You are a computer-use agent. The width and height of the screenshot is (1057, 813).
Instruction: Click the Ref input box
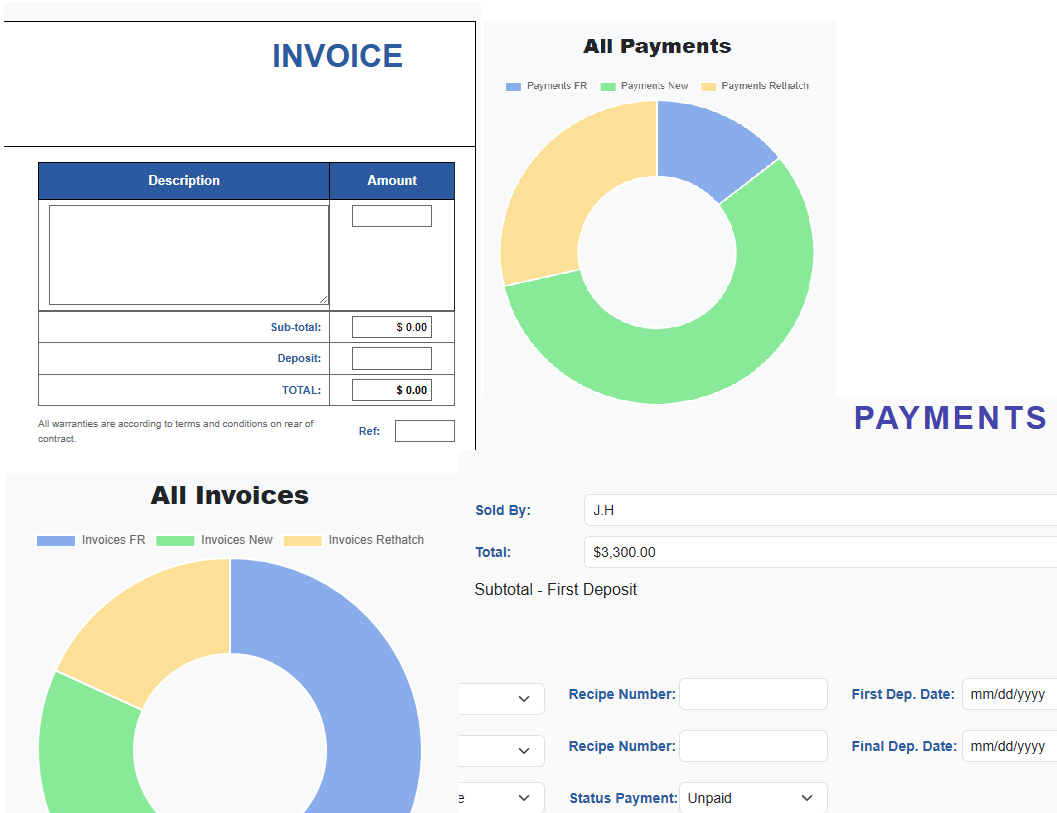[x=424, y=431]
